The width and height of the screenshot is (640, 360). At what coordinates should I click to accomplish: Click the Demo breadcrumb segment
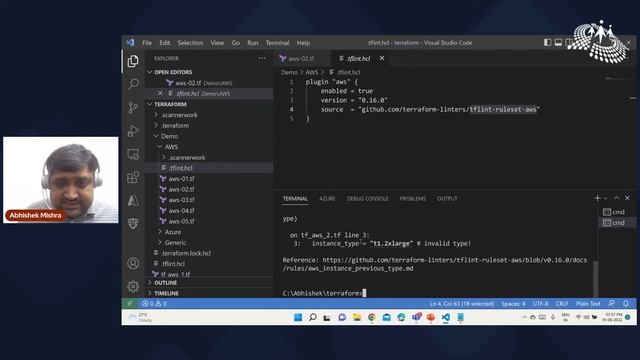point(289,72)
